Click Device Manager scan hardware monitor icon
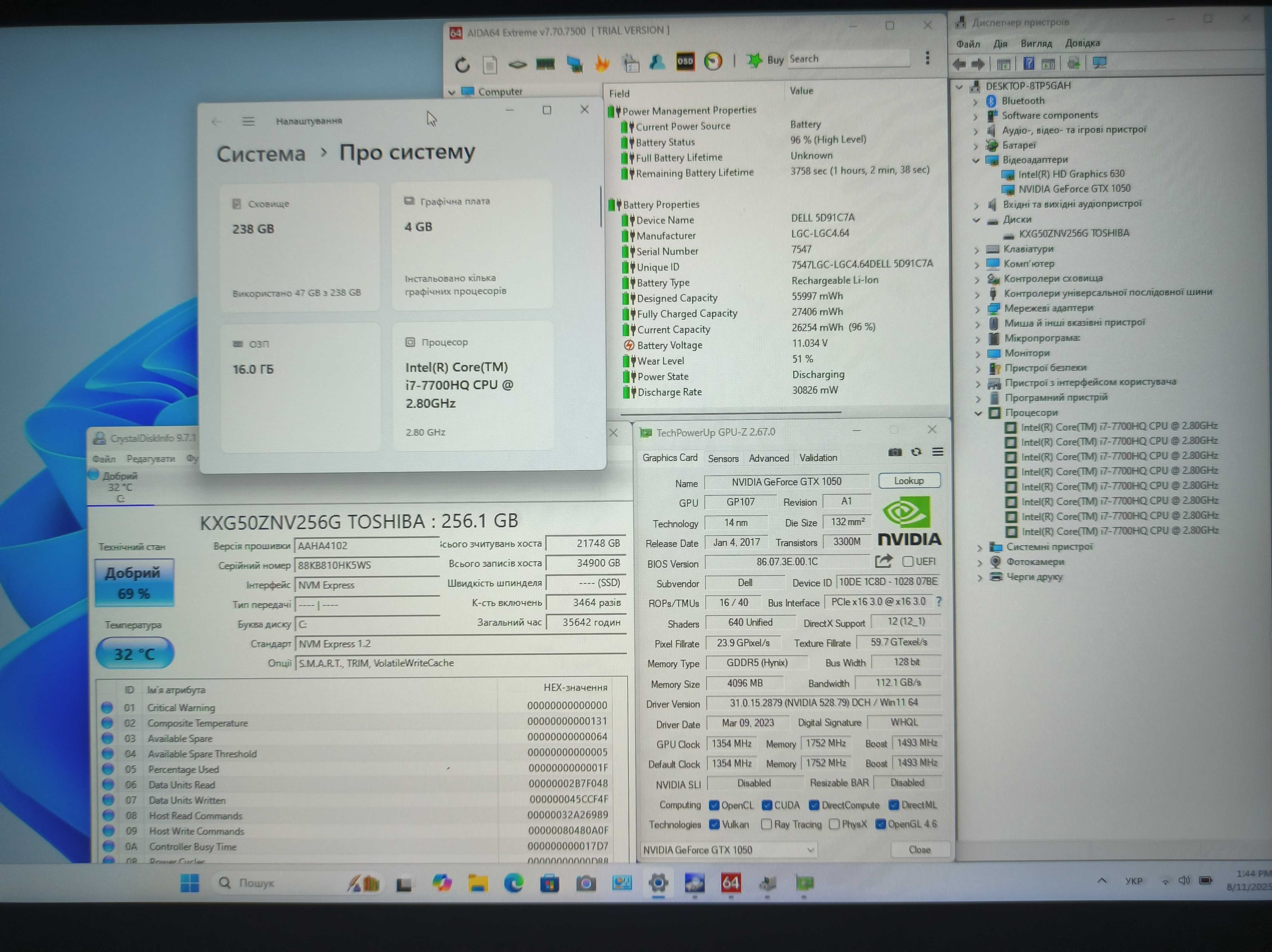Screen dimensions: 1272x952 click(1099, 63)
